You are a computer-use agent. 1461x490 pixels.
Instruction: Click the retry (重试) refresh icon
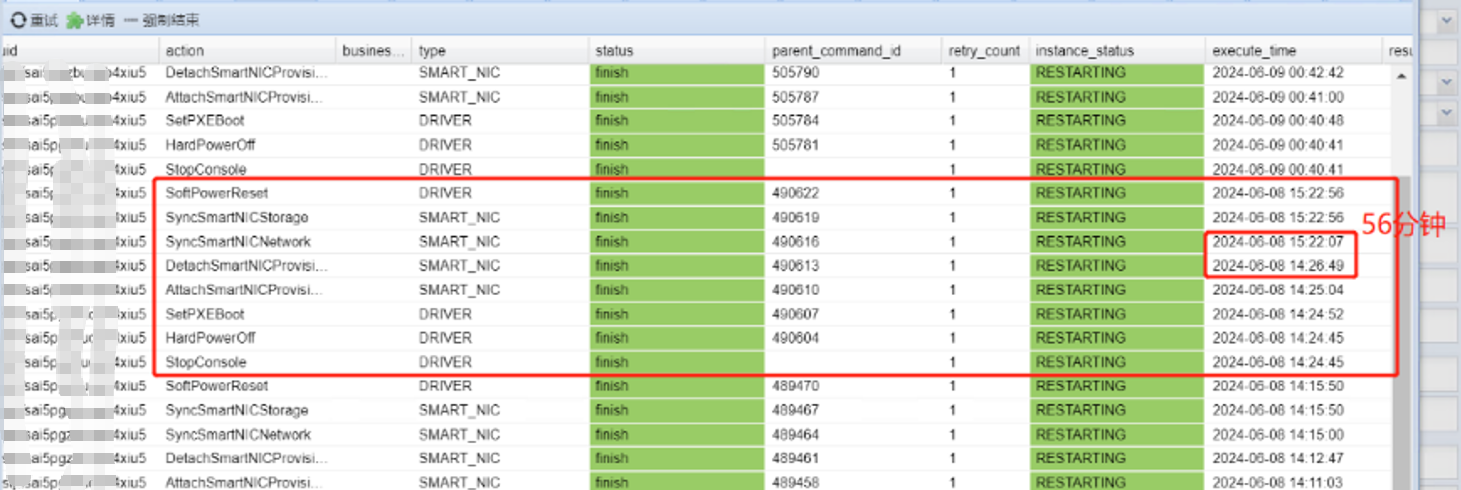[18, 21]
